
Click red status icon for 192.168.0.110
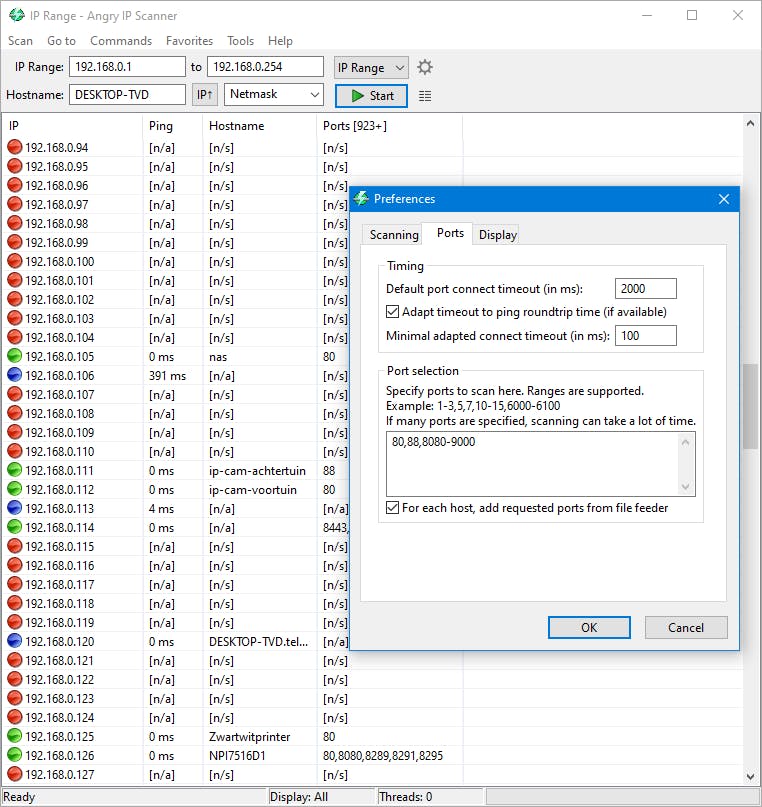[x=15, y=451]
